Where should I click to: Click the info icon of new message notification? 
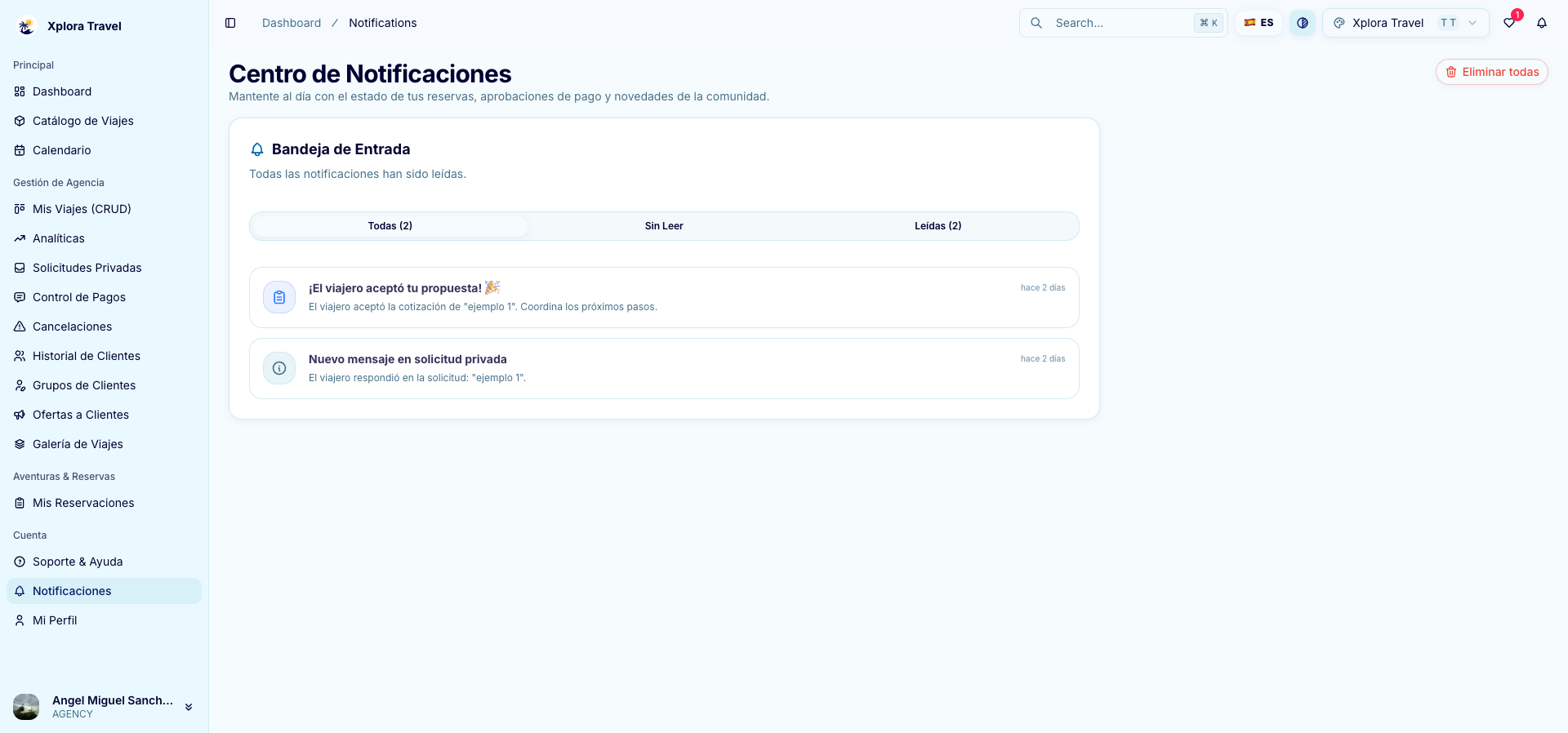279,368
